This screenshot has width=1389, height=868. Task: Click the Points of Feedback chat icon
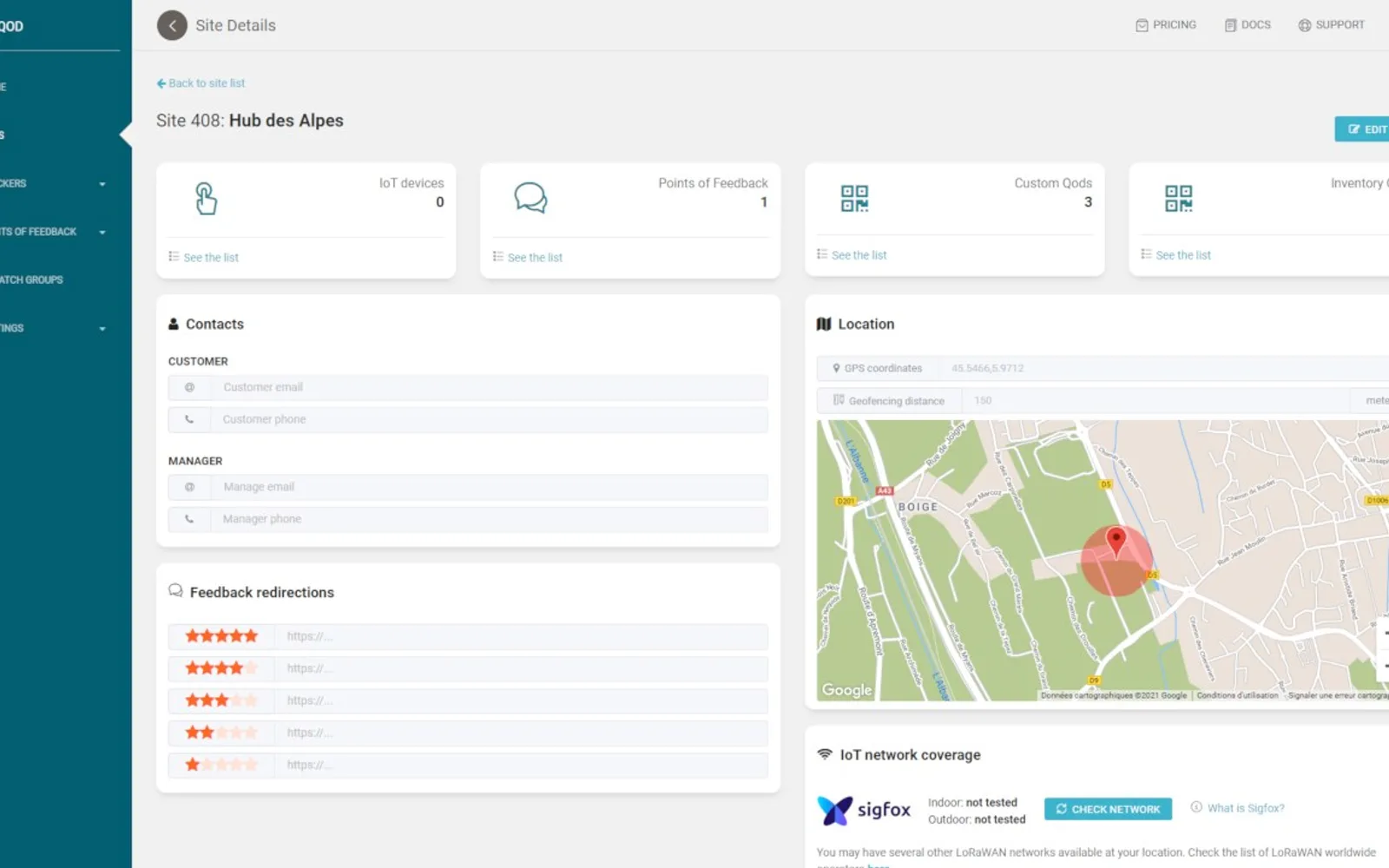point(530,198)
